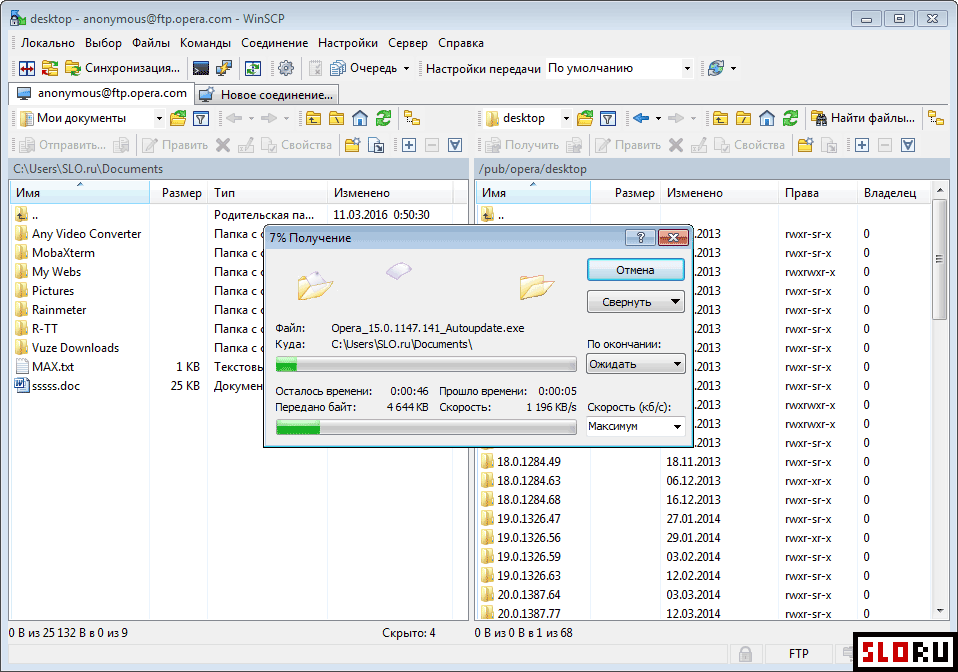Click the Синхронизация... toolbar button
The image size is (958, 672).
pos(122,68)
